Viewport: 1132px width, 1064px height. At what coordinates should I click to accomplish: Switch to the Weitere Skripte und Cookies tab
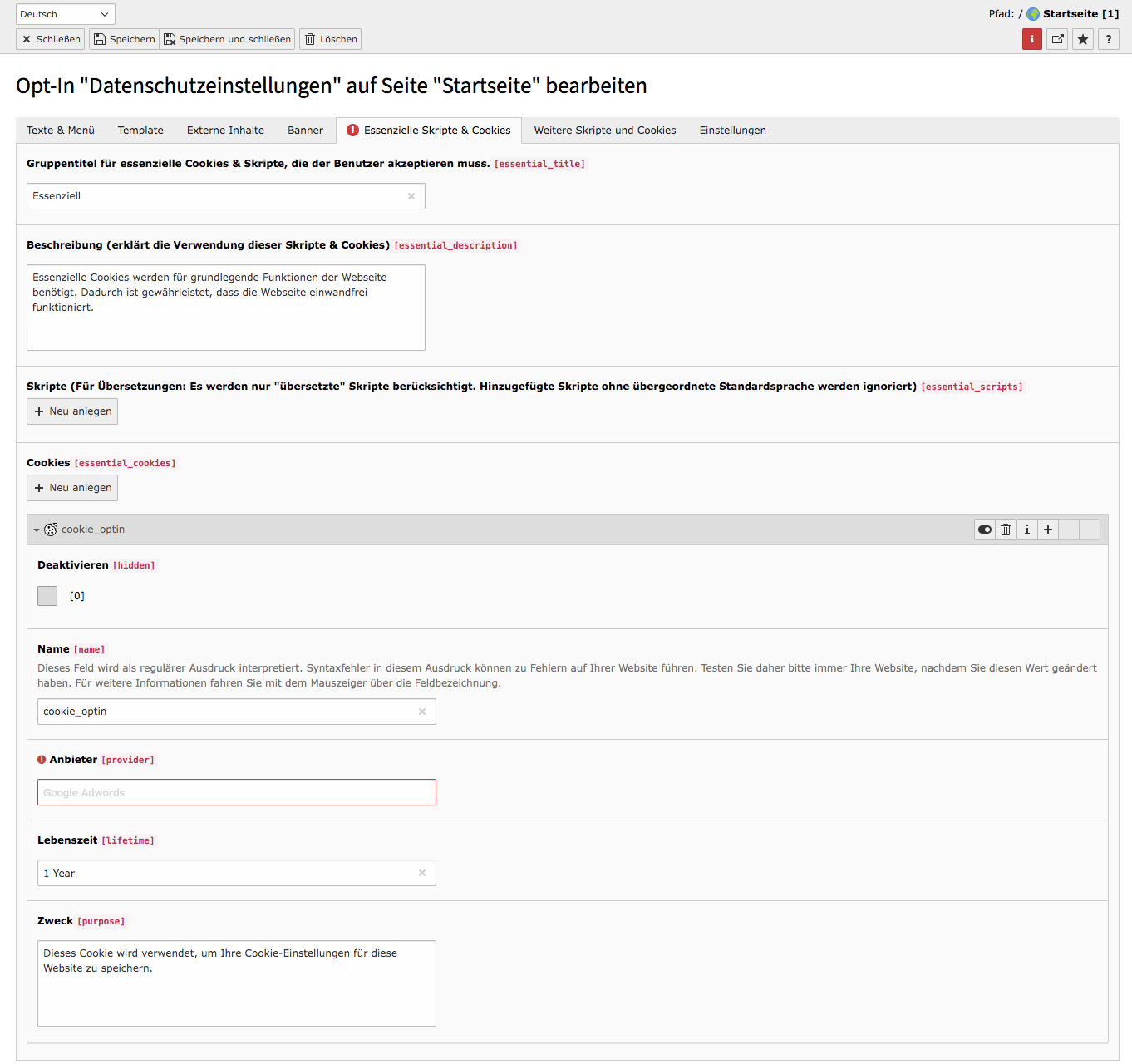[604, 130]
